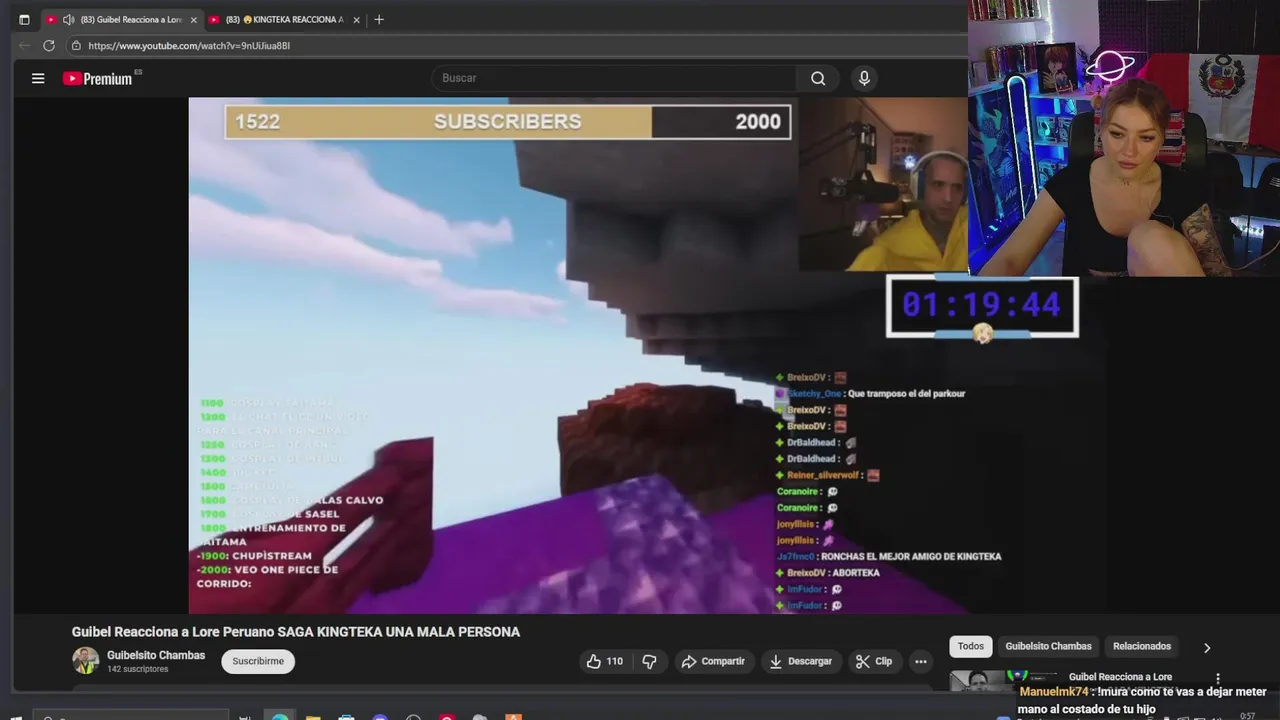Mute the Guibel Reacciona tab speaker icon
The width and height of the screenshot is (1280, 720).
pyautogui.click(x=68, y=19)
